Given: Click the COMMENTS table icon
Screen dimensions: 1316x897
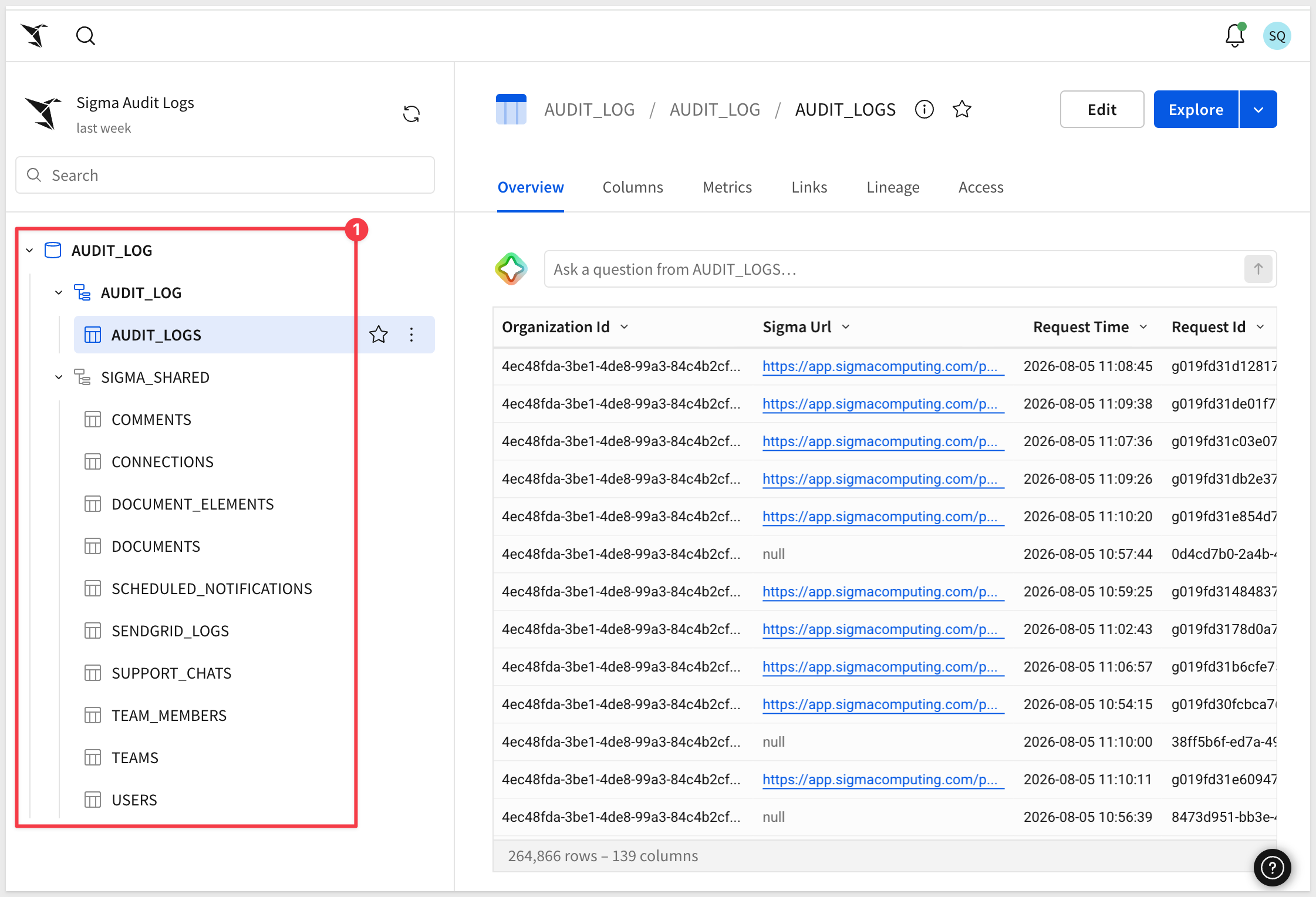Looking at the screenshot, I should pyautogui.click(x=93, y=419).
